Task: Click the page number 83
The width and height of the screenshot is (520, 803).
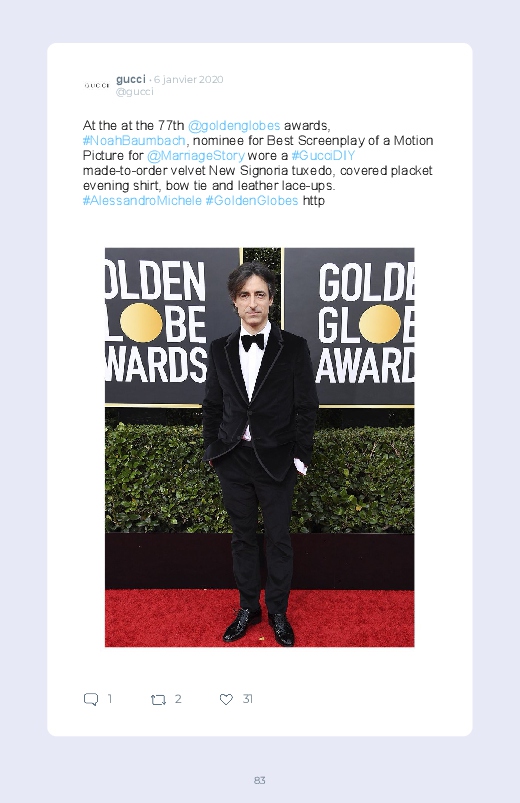Action: [x=260, y=780]
